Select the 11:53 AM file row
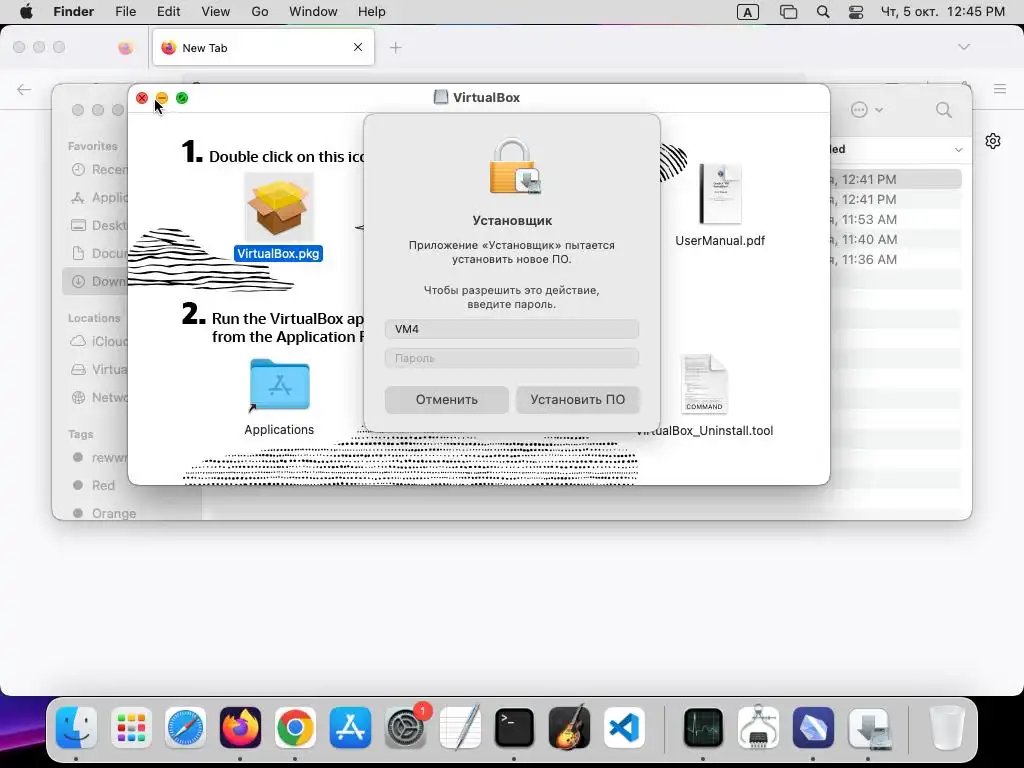 [895, 219]
